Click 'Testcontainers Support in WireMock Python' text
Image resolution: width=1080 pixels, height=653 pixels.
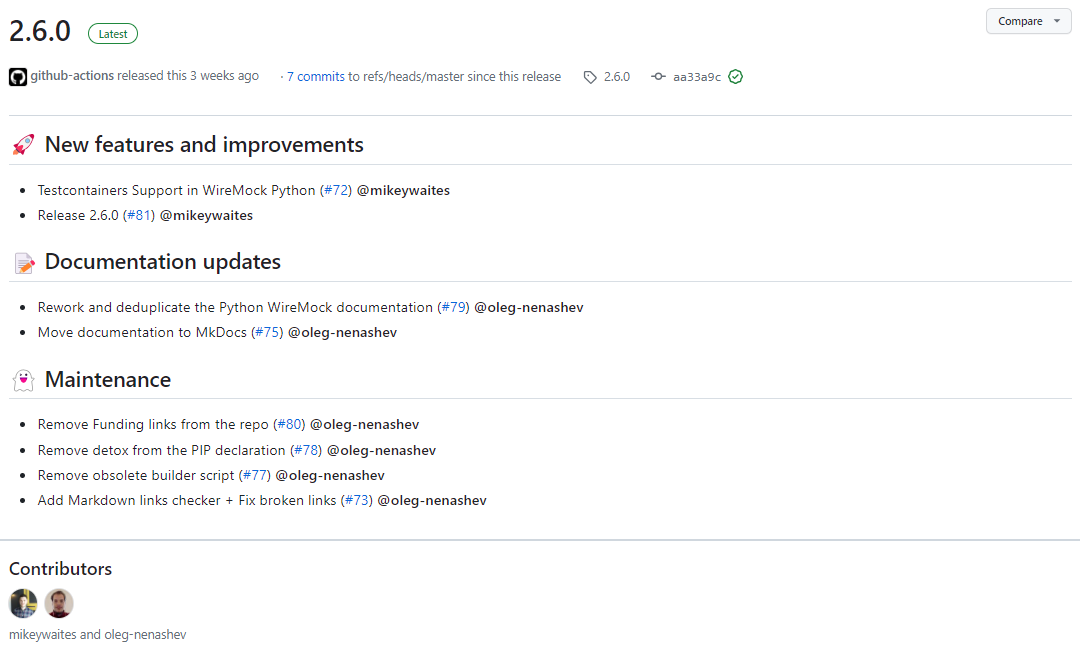pos(176,190)
